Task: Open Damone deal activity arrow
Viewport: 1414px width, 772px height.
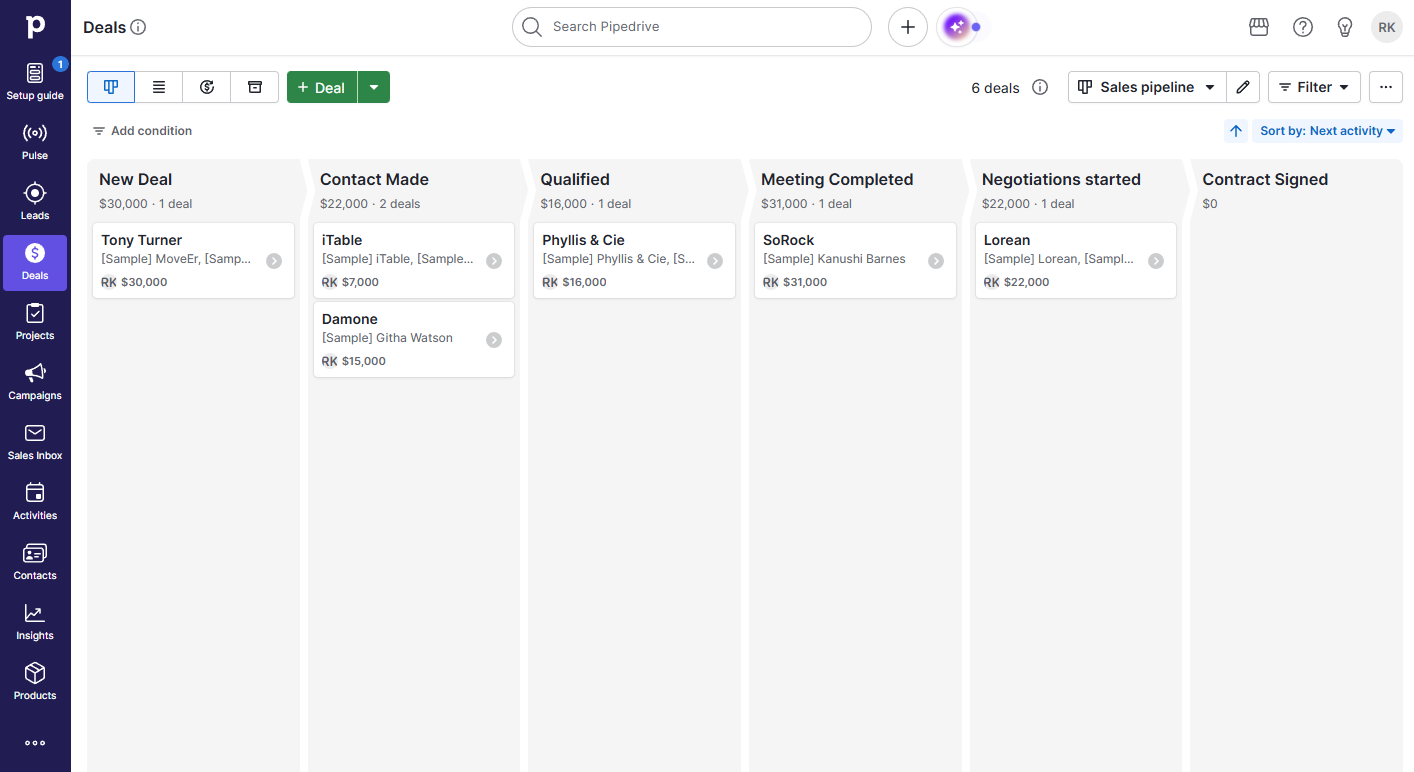Action: coord(494,340)
